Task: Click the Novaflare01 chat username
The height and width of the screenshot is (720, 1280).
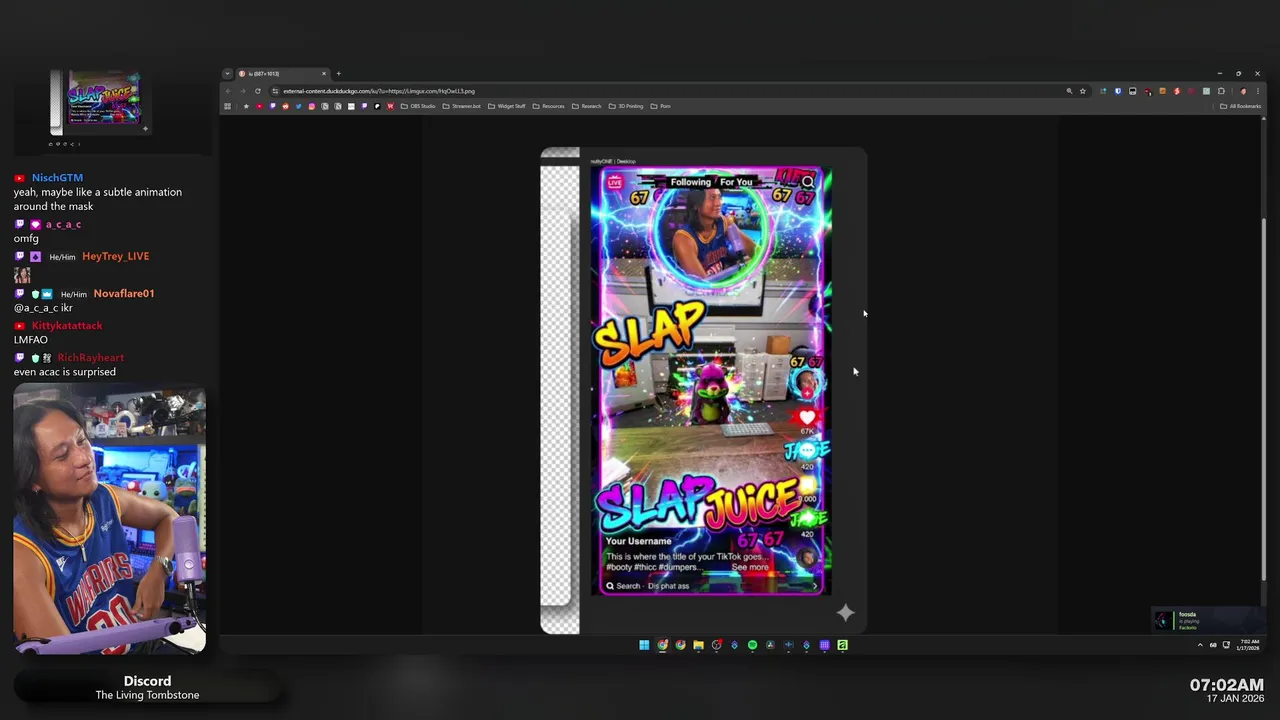Action: click(x=124, y=293)
